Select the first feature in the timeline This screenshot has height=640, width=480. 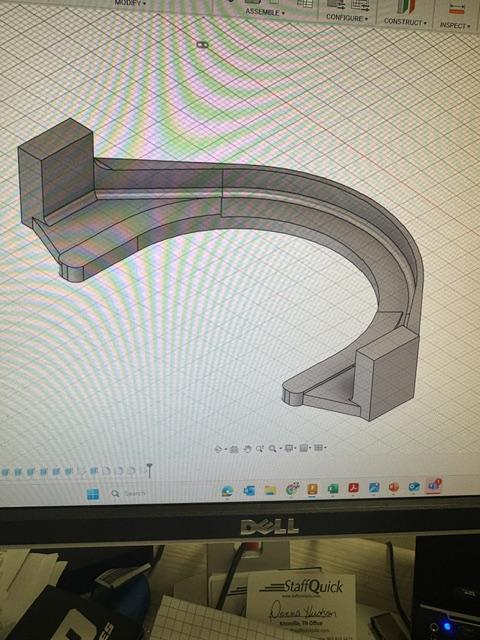(5, 472)
